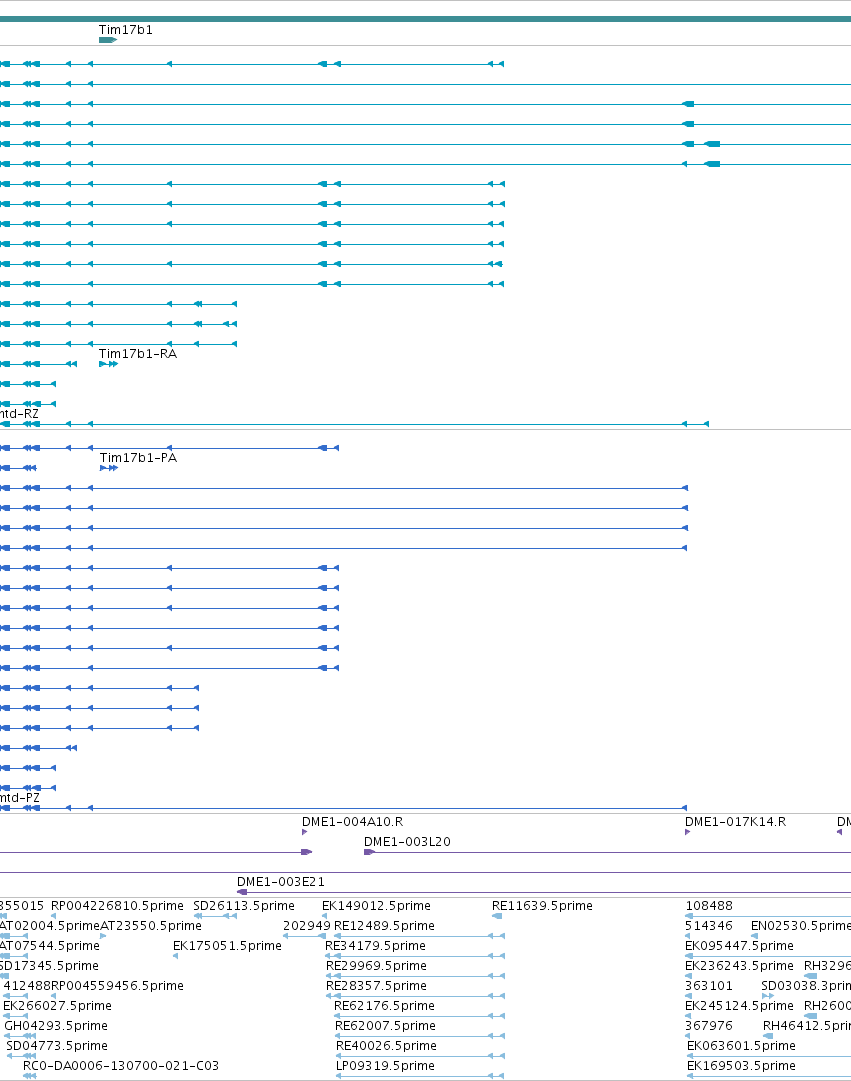Open EST EK149012.5prime
This screenshot has width=851, height=1081.
376,906
